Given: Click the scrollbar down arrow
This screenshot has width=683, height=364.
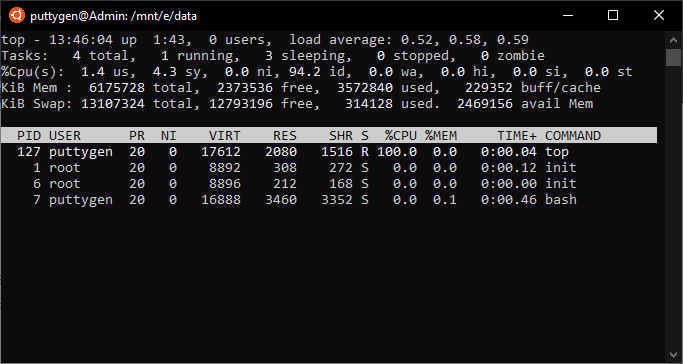Looking at the screenshot, I should 673,354.
